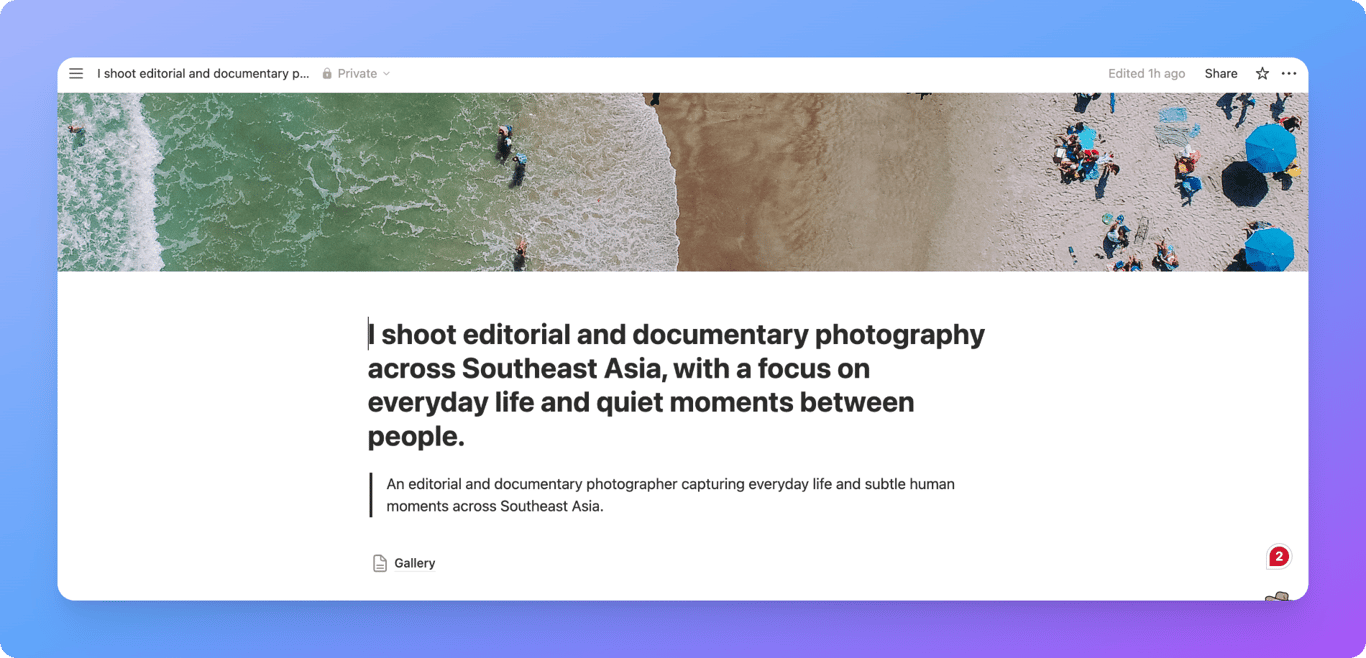
Task: Click the Share button
Action: 1220,73
